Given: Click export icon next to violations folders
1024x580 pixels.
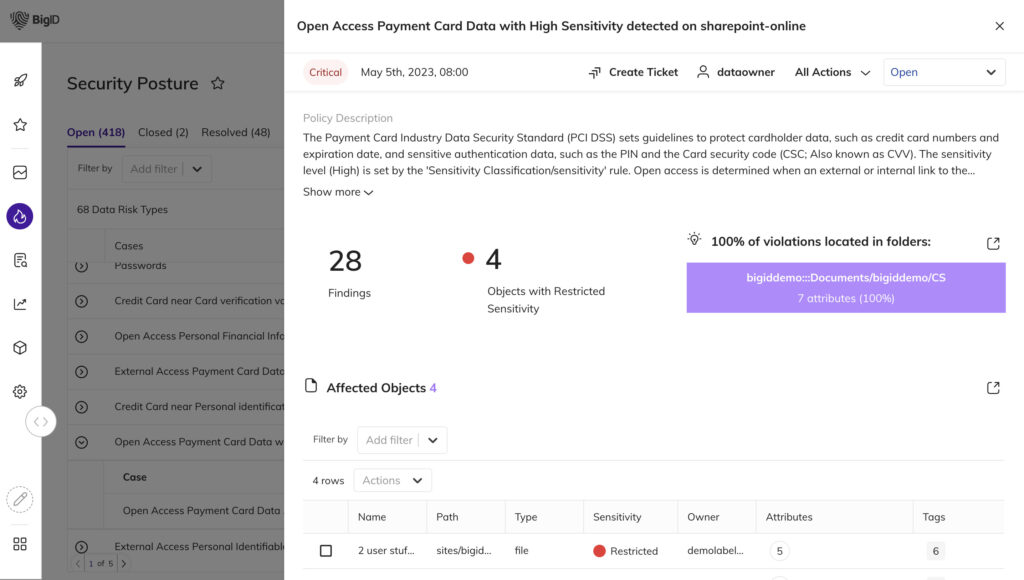Looking at the screenshot, I should [x=993, y=244].
